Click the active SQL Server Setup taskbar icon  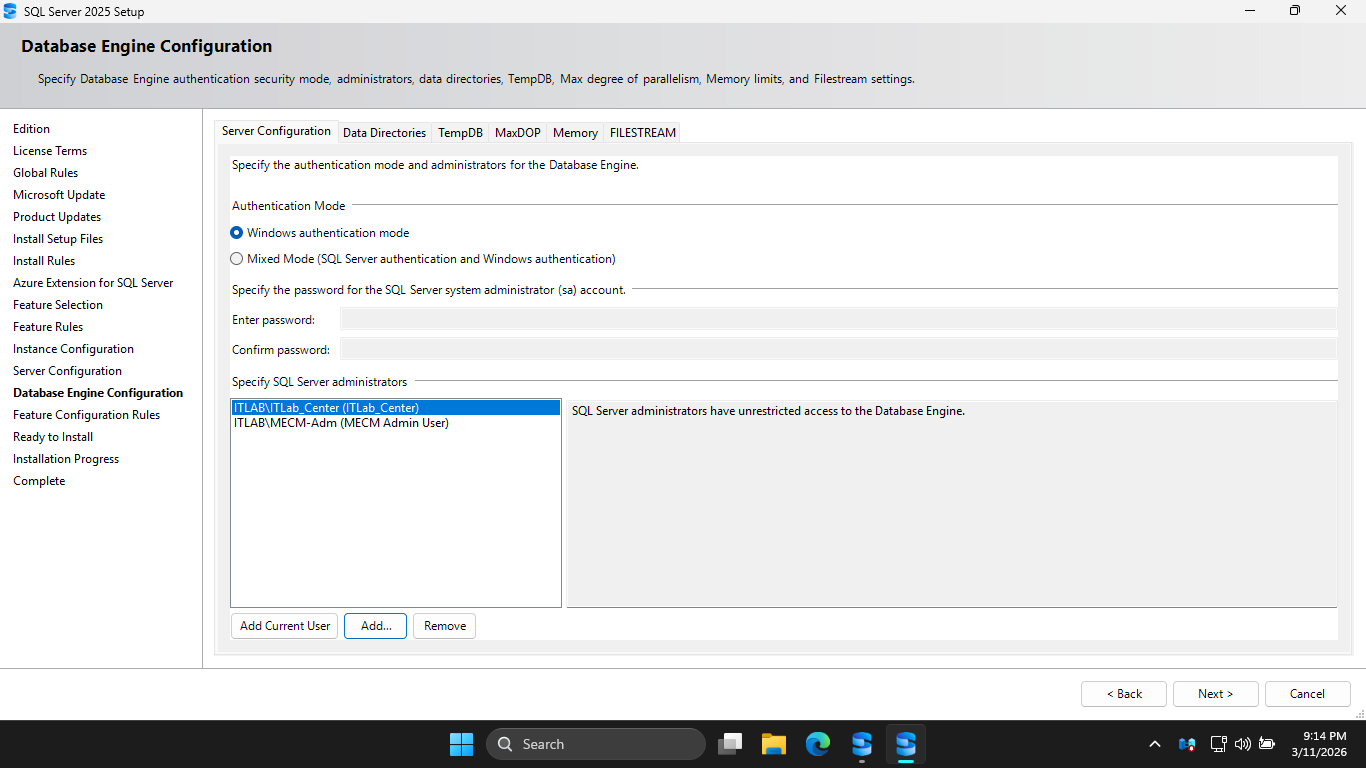click(x=905, y=744)
